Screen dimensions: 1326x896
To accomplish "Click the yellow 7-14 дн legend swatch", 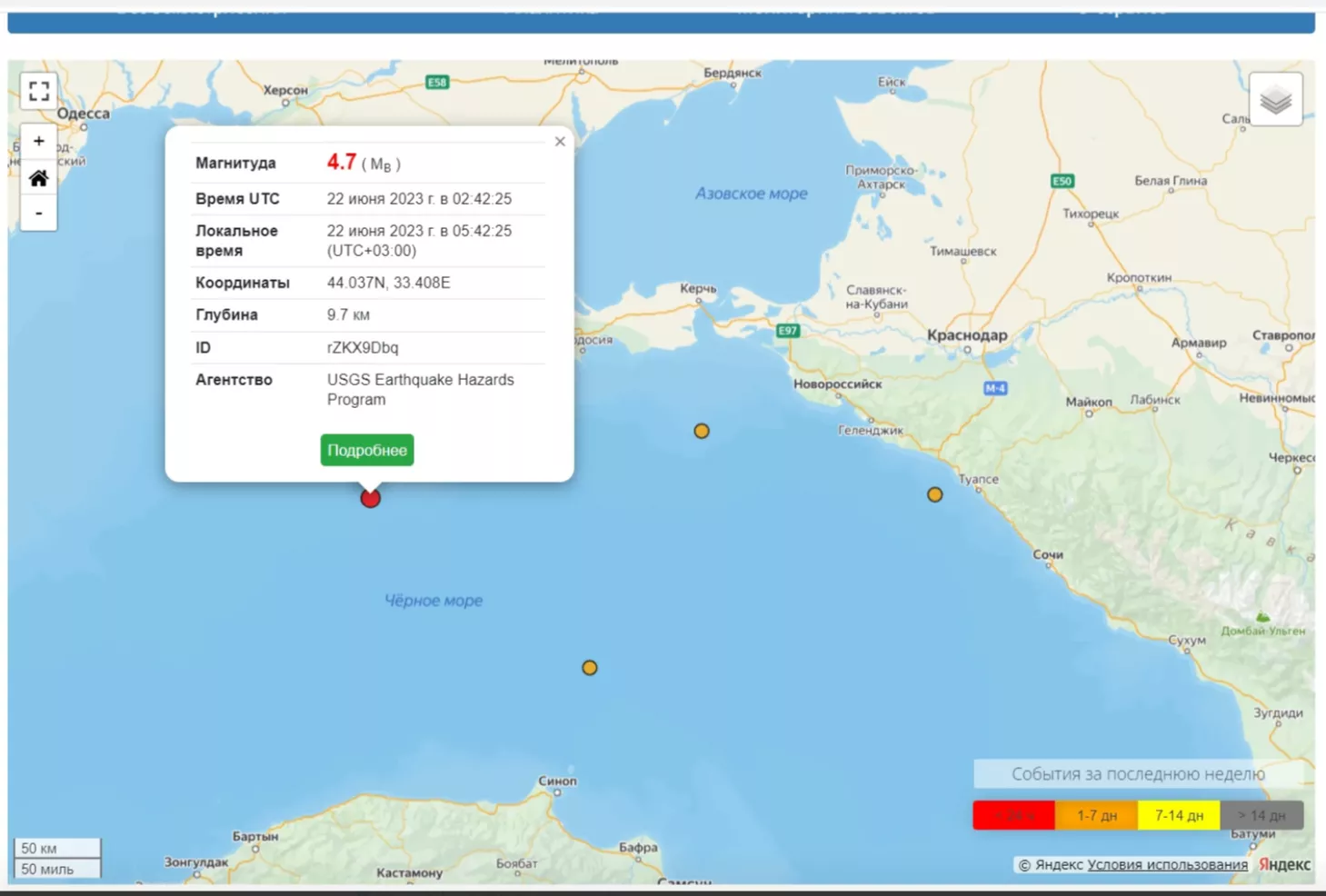I will 1179,815.
